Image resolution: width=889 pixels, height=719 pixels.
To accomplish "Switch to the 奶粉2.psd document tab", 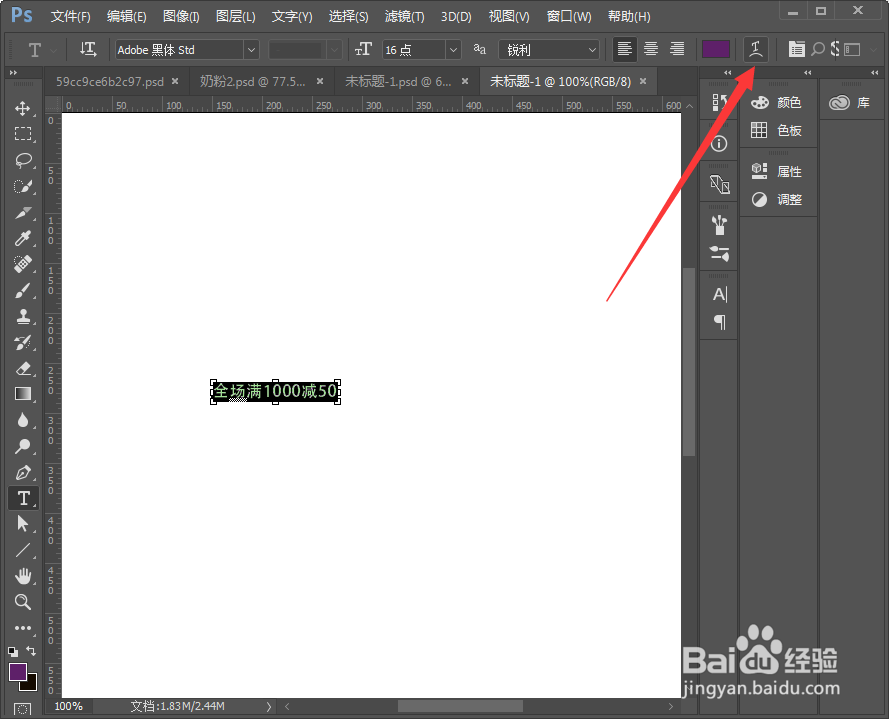I will click(x=253, y=82).
